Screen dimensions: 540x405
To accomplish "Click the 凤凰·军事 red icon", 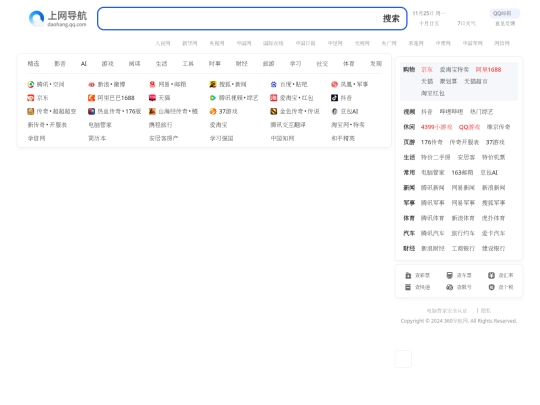I will [334, 84].
